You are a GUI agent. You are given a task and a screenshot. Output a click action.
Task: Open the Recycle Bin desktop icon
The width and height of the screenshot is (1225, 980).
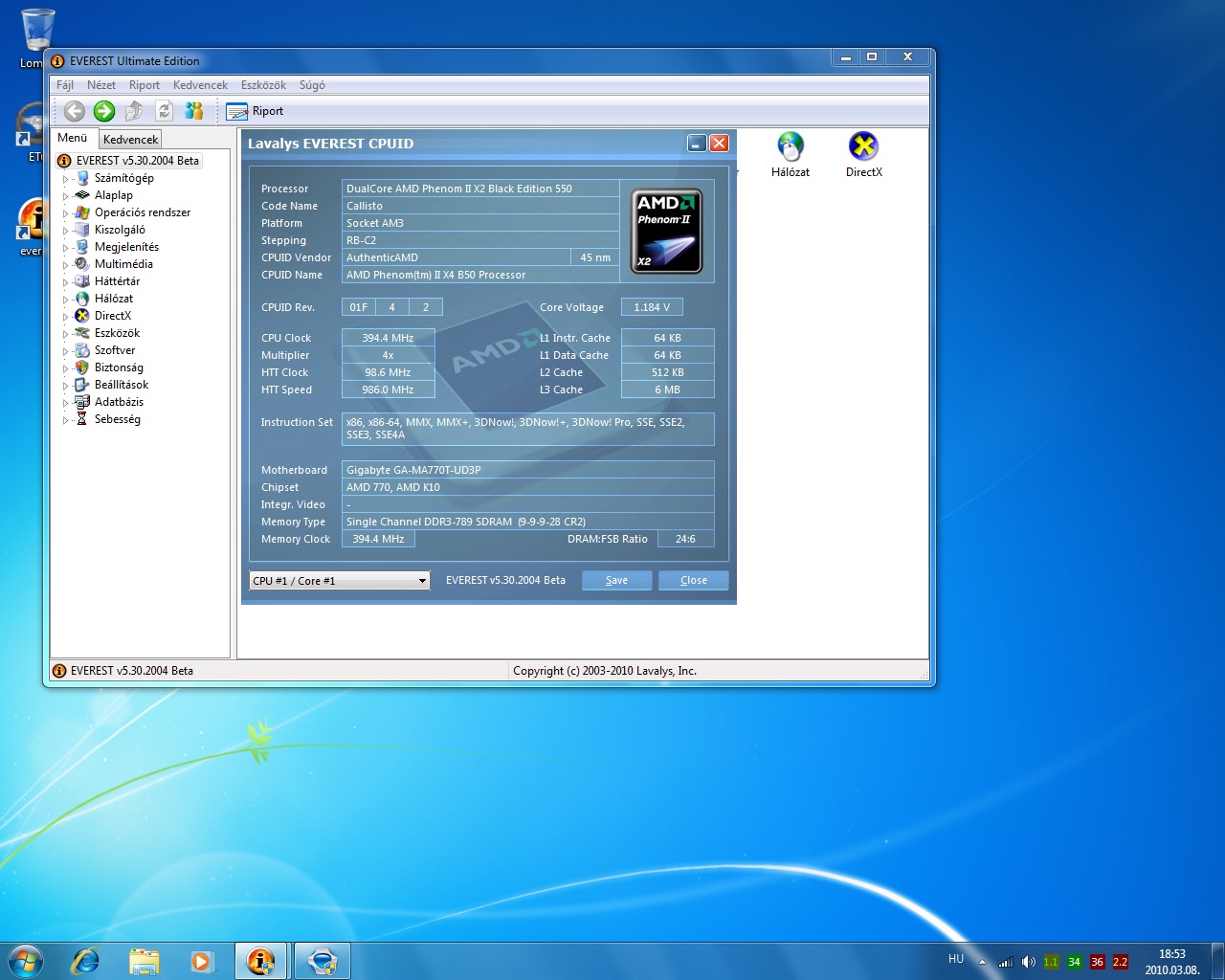[x=36, y=38]
